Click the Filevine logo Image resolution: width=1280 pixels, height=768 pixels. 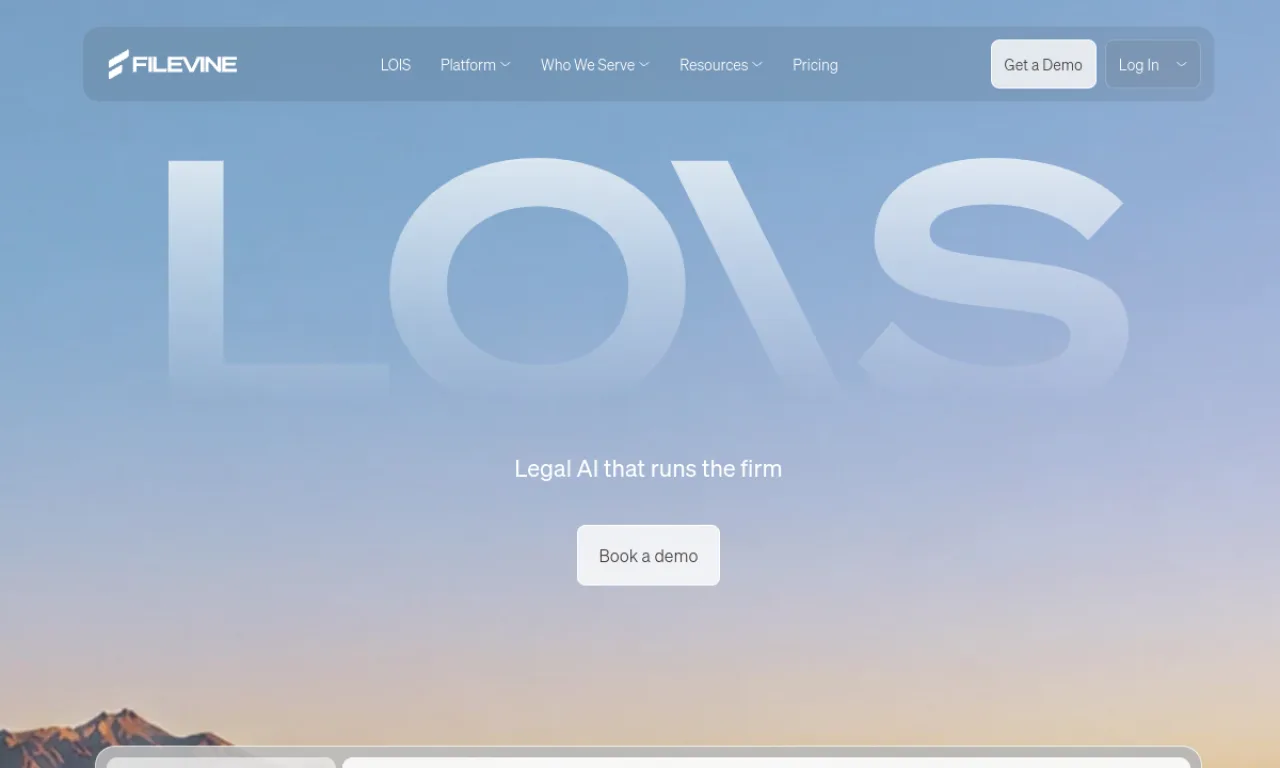[172, 64]
